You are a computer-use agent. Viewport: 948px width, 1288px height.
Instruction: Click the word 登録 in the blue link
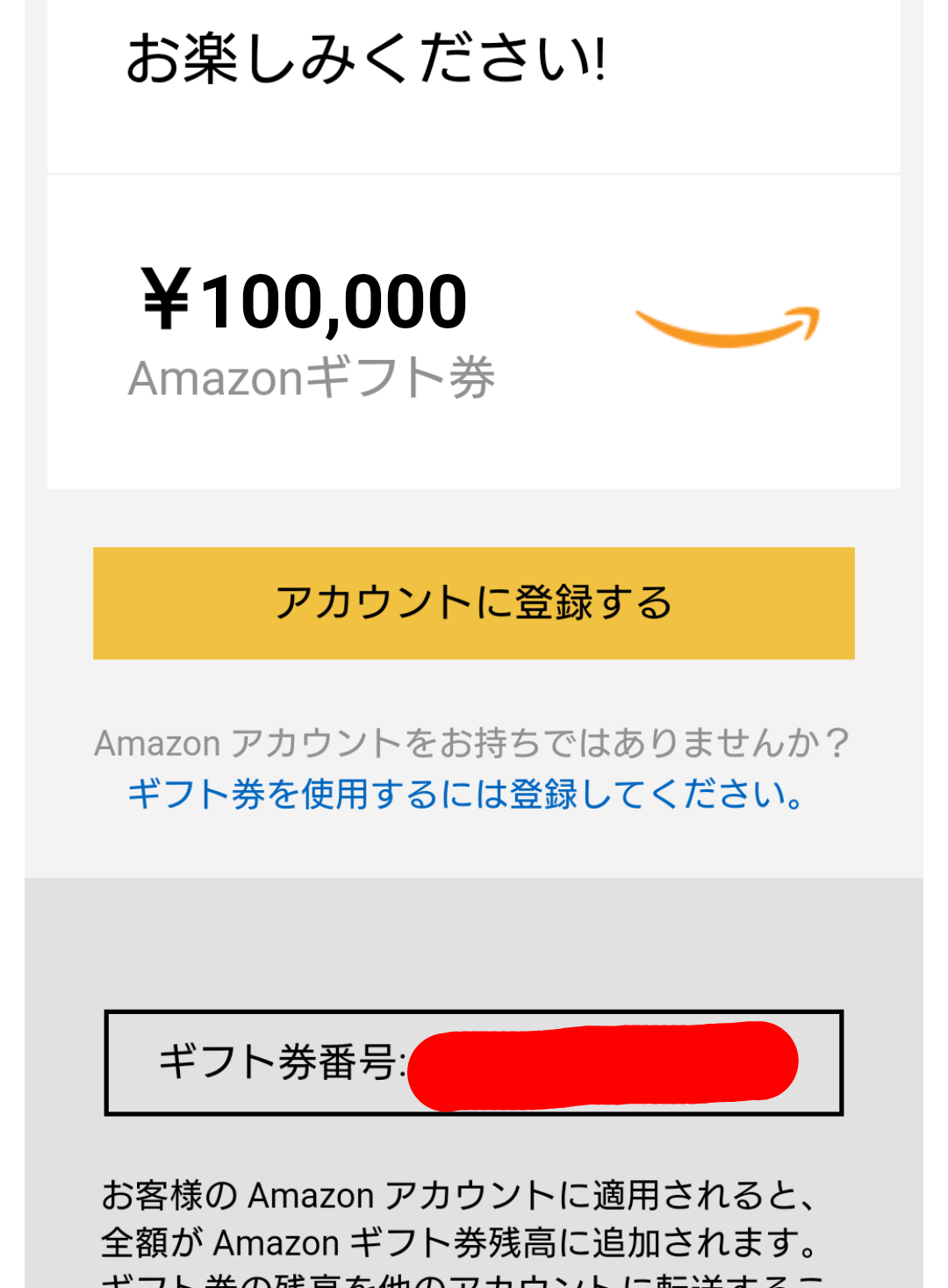pos(544,795)
